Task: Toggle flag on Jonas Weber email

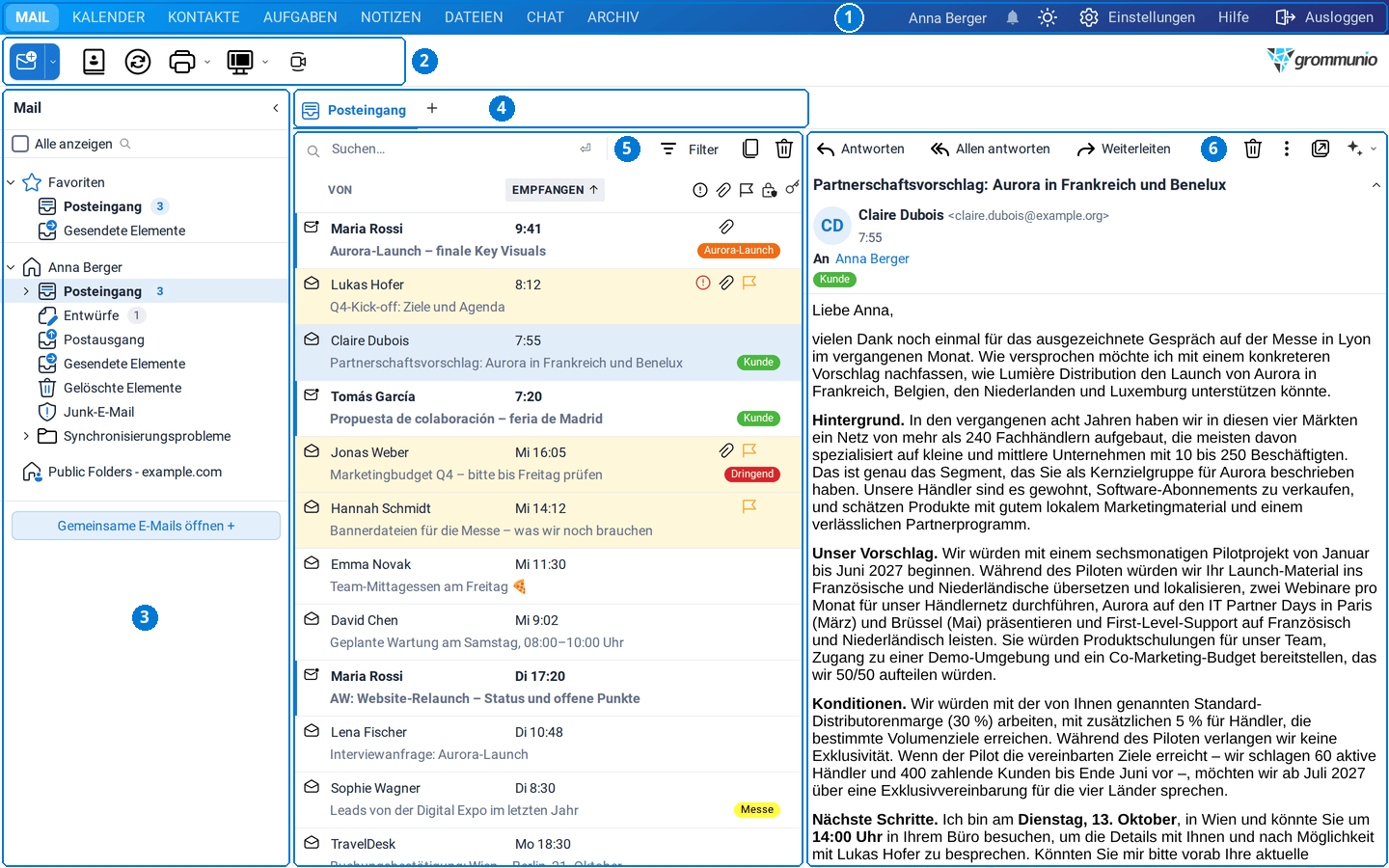Action: click(x=749, y=450)
